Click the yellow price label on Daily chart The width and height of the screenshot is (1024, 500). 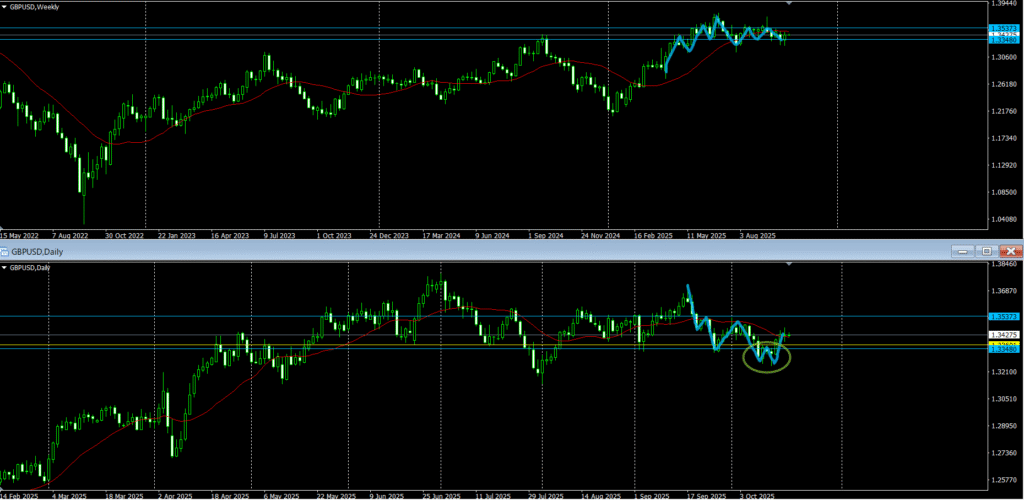(1003, 343)
